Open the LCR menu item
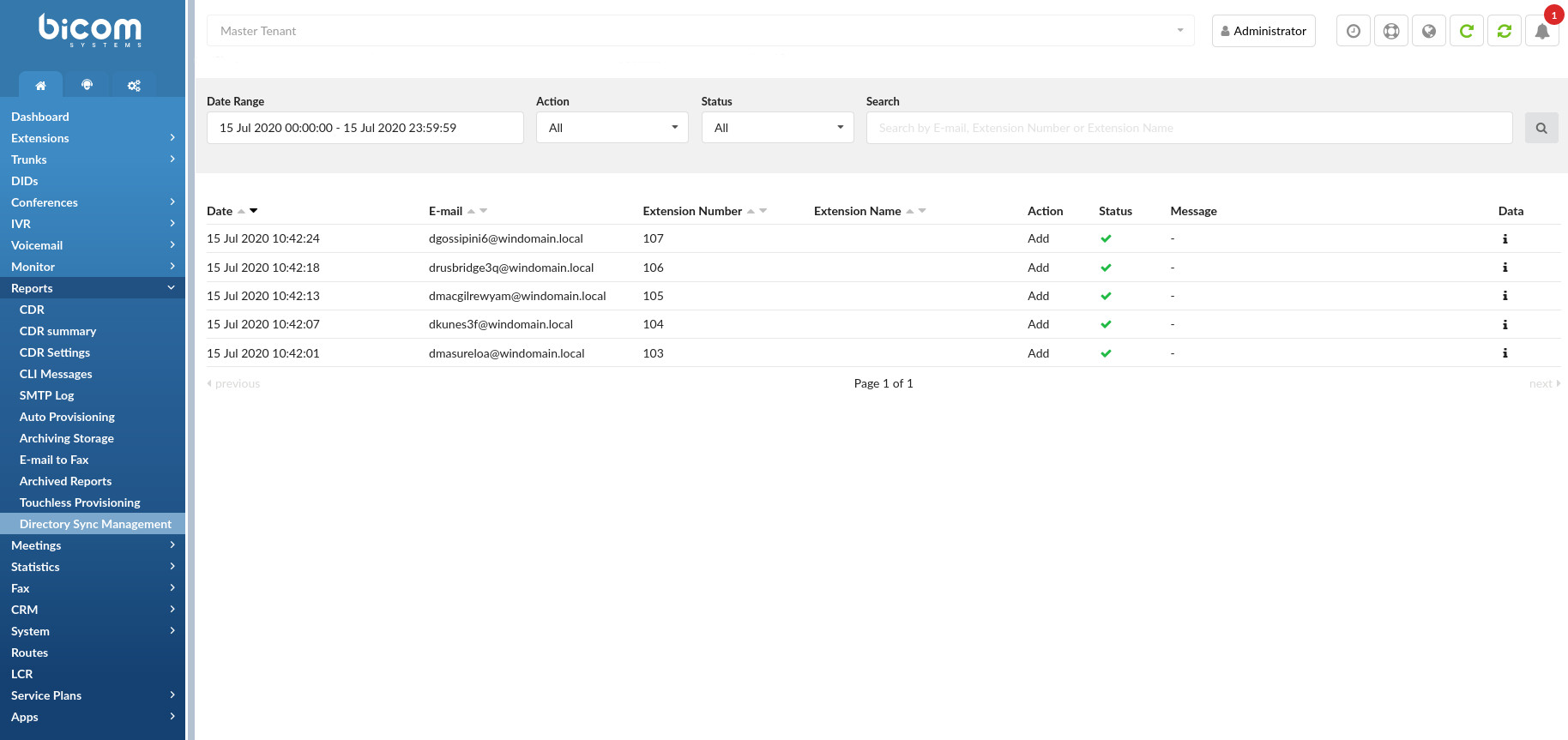1568x740 pixels. (x=93, y=674)
